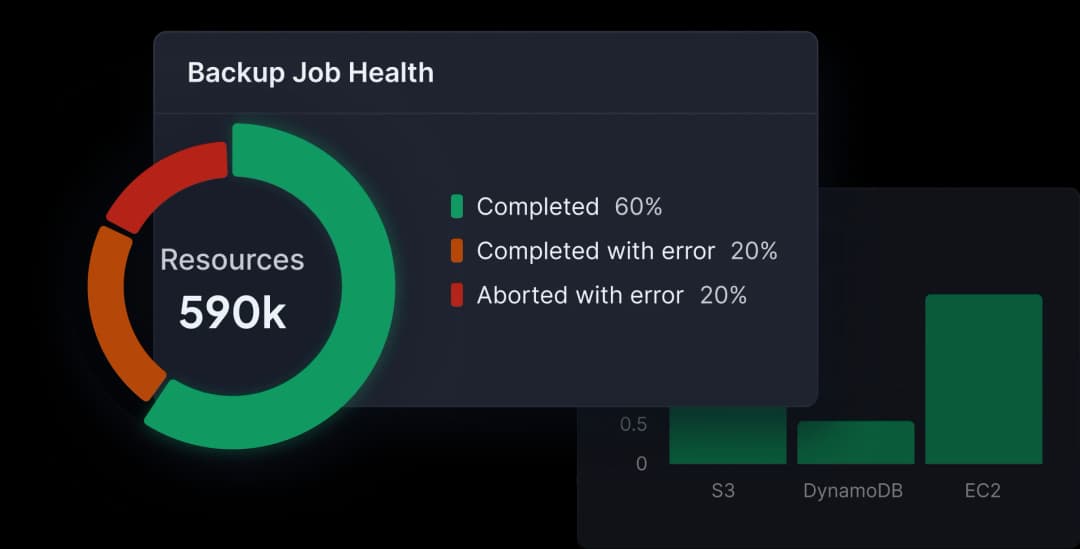The width and height of the screenshot is (1080, 549).
Task: Click the orange Completed with error swatch
Action: click(457, 251)
